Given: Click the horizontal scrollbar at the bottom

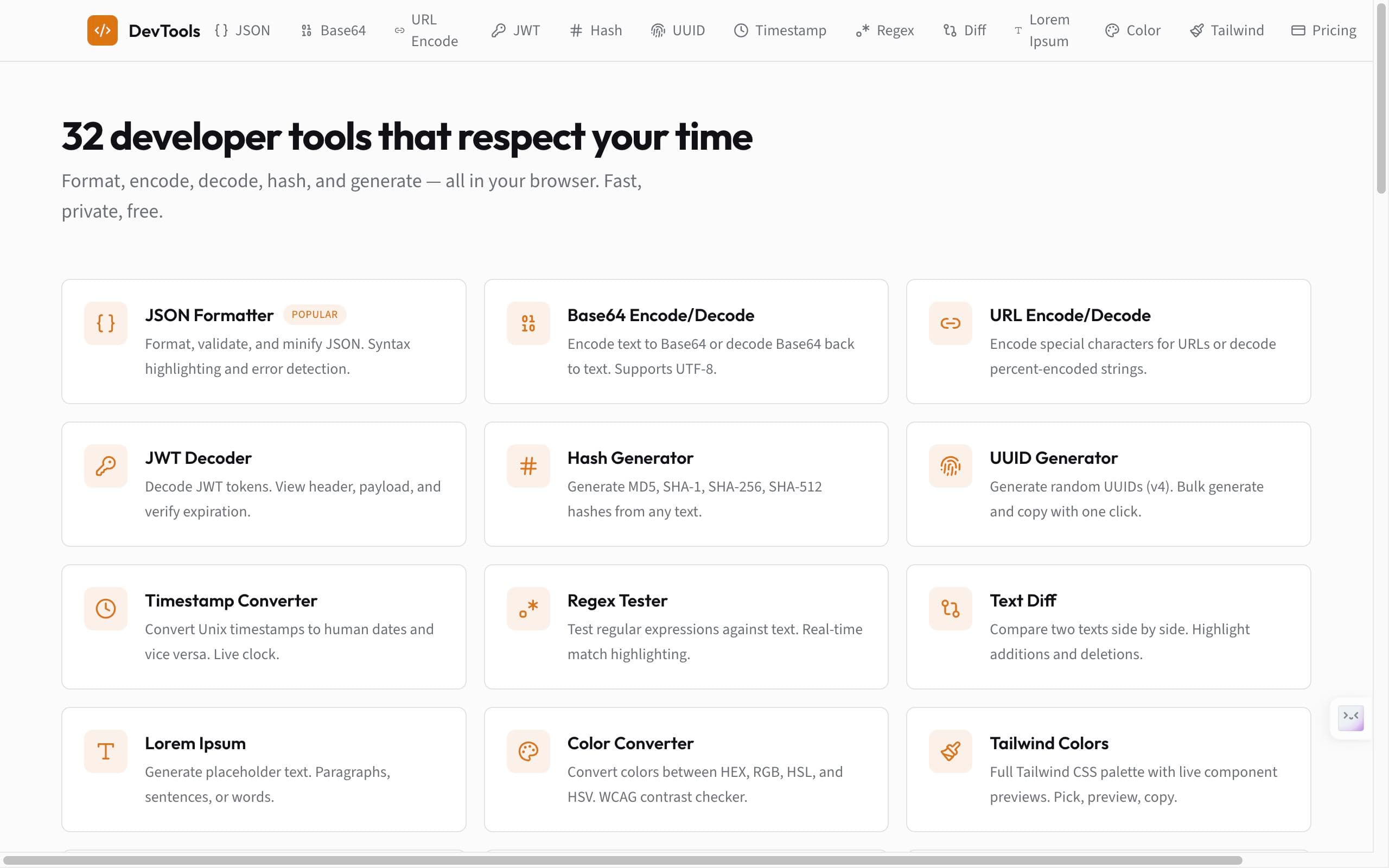Looking at the screenshot, I should click(x=623, y=860).
